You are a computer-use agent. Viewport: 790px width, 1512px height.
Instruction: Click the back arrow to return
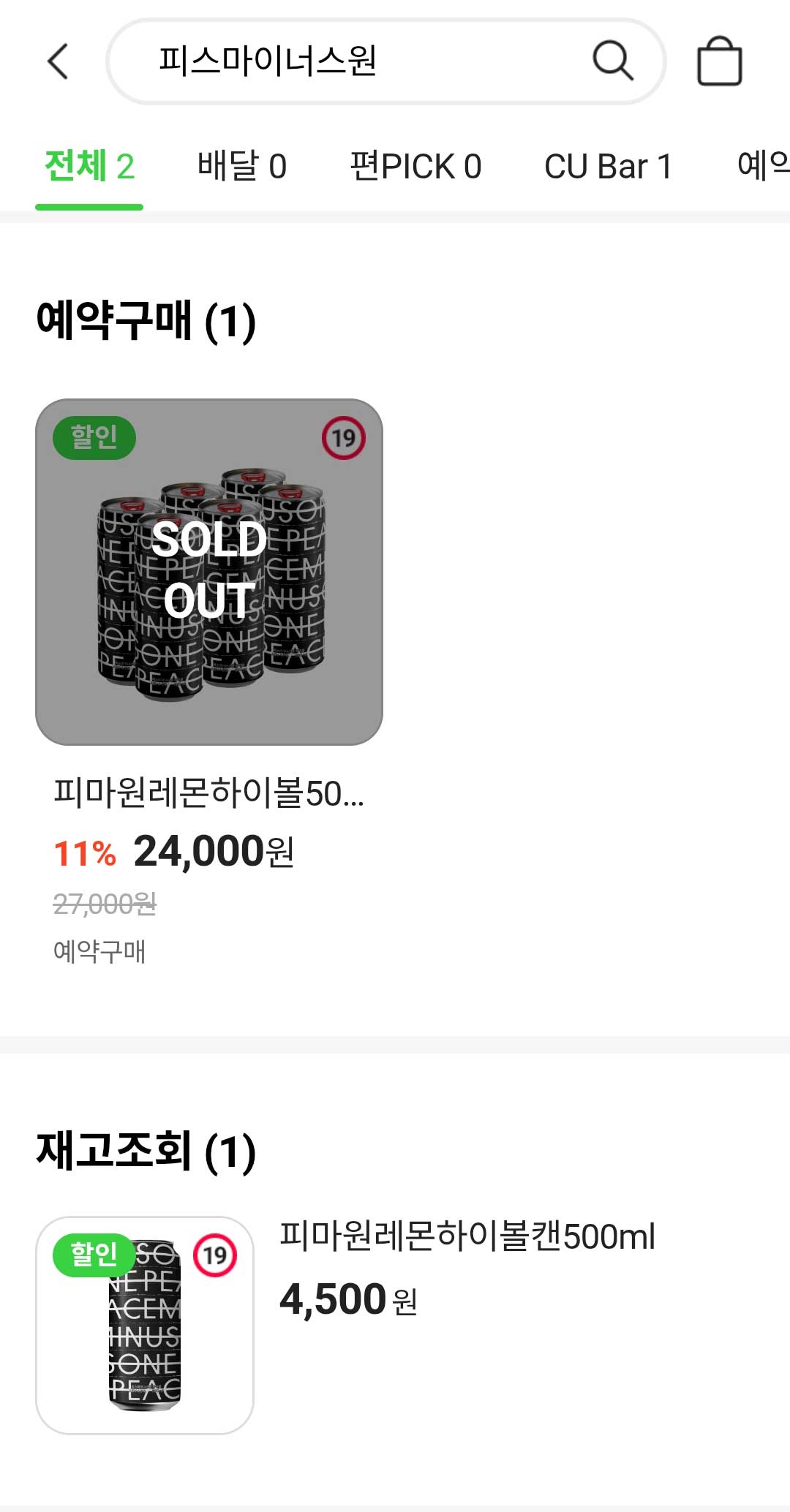tap(57, 62)
